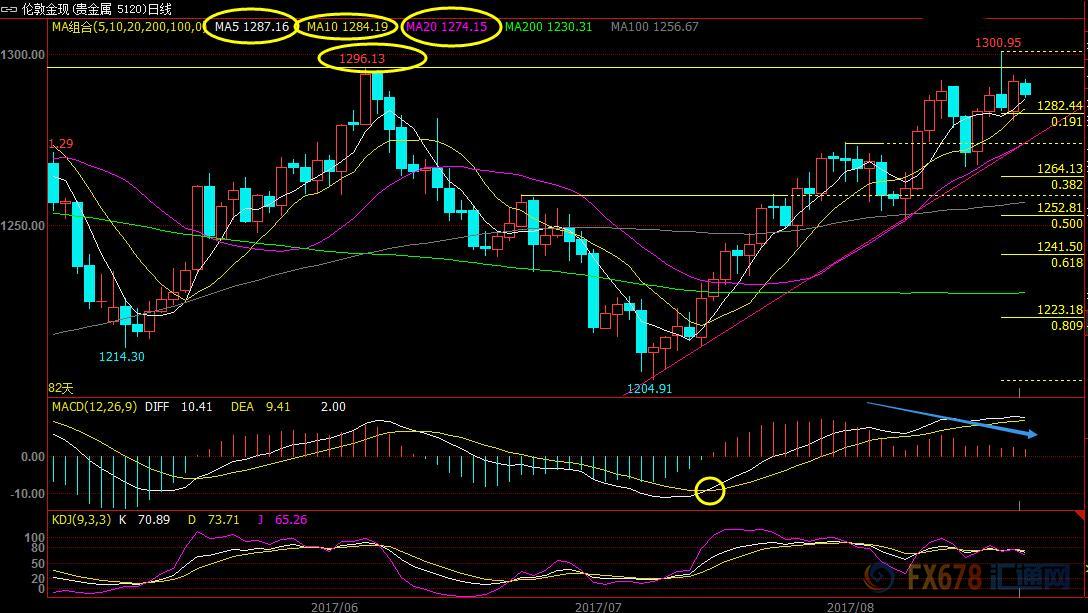Click the 1214.30 low price marker
Image resolution: width=1088 pixels, height=613 pixels.
(120, 356)
